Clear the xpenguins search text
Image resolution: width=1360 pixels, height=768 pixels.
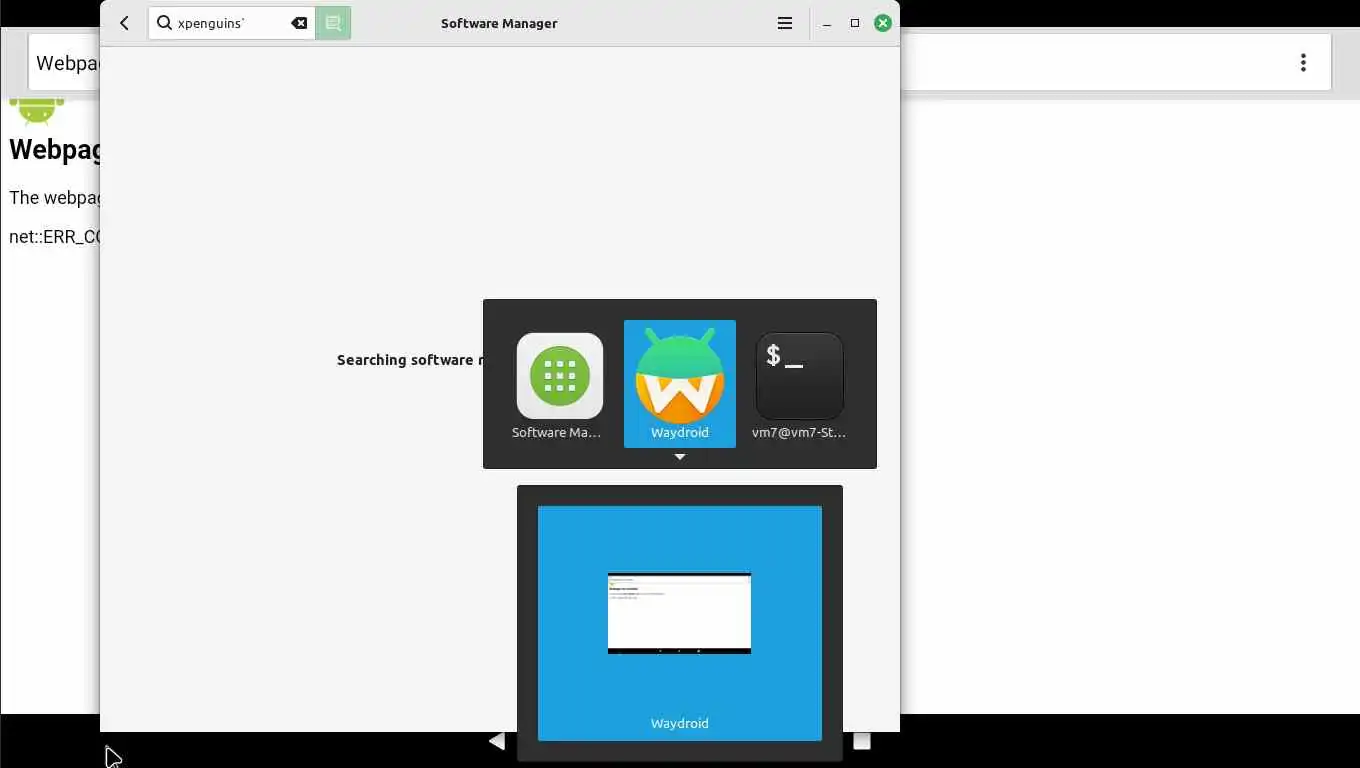click(299, 23)
